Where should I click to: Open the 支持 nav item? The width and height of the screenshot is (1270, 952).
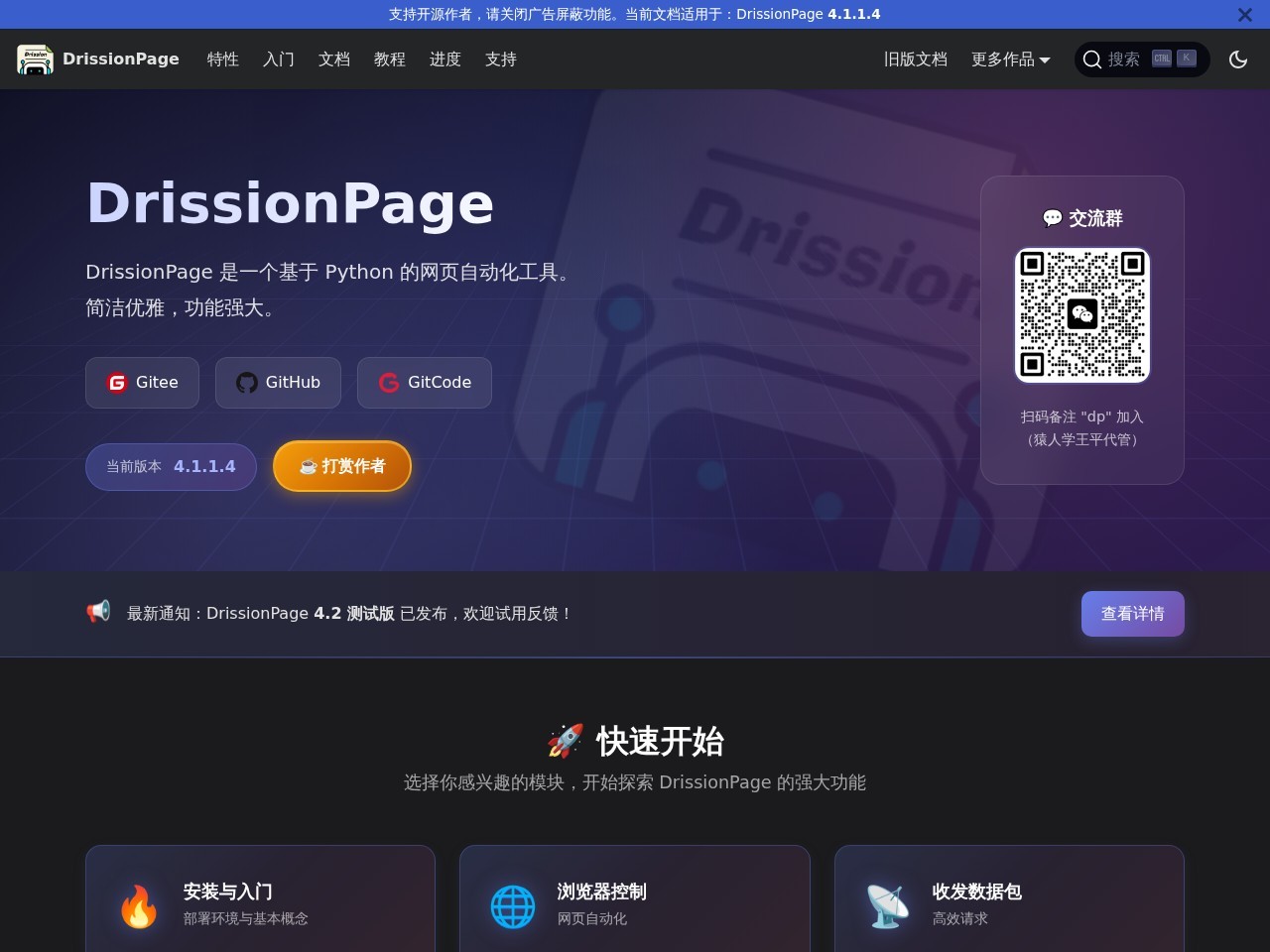coord(501,59)
